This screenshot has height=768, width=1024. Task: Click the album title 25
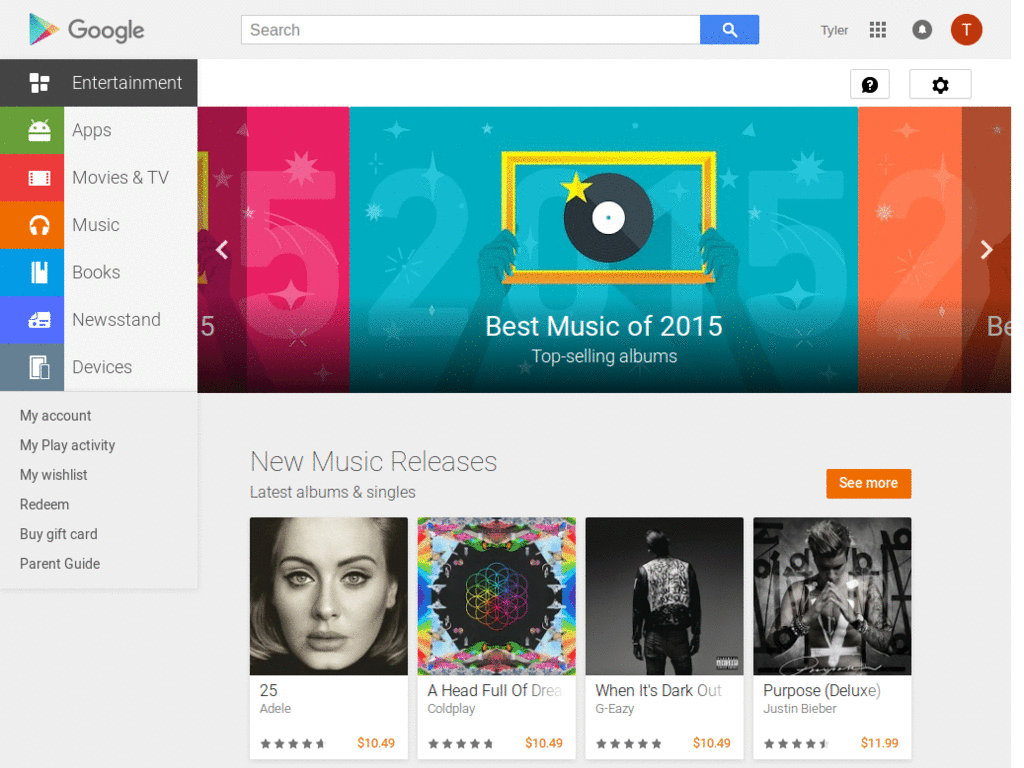[x=268, y=690]
